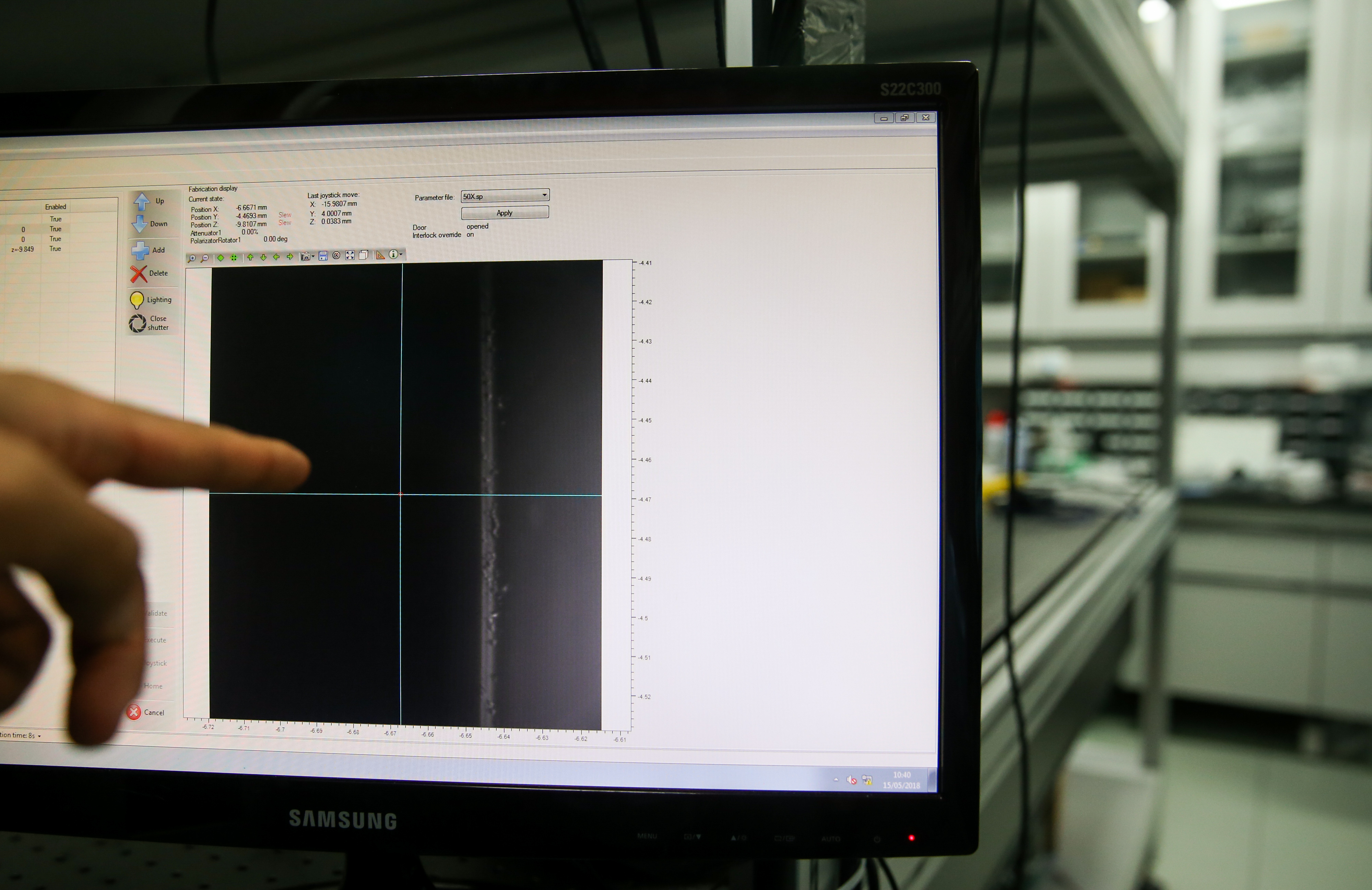The width and height of the screenshot is (1372, 890).
Task: Click joystick Z value 0.0383 mm
Action: click(336, 221)
